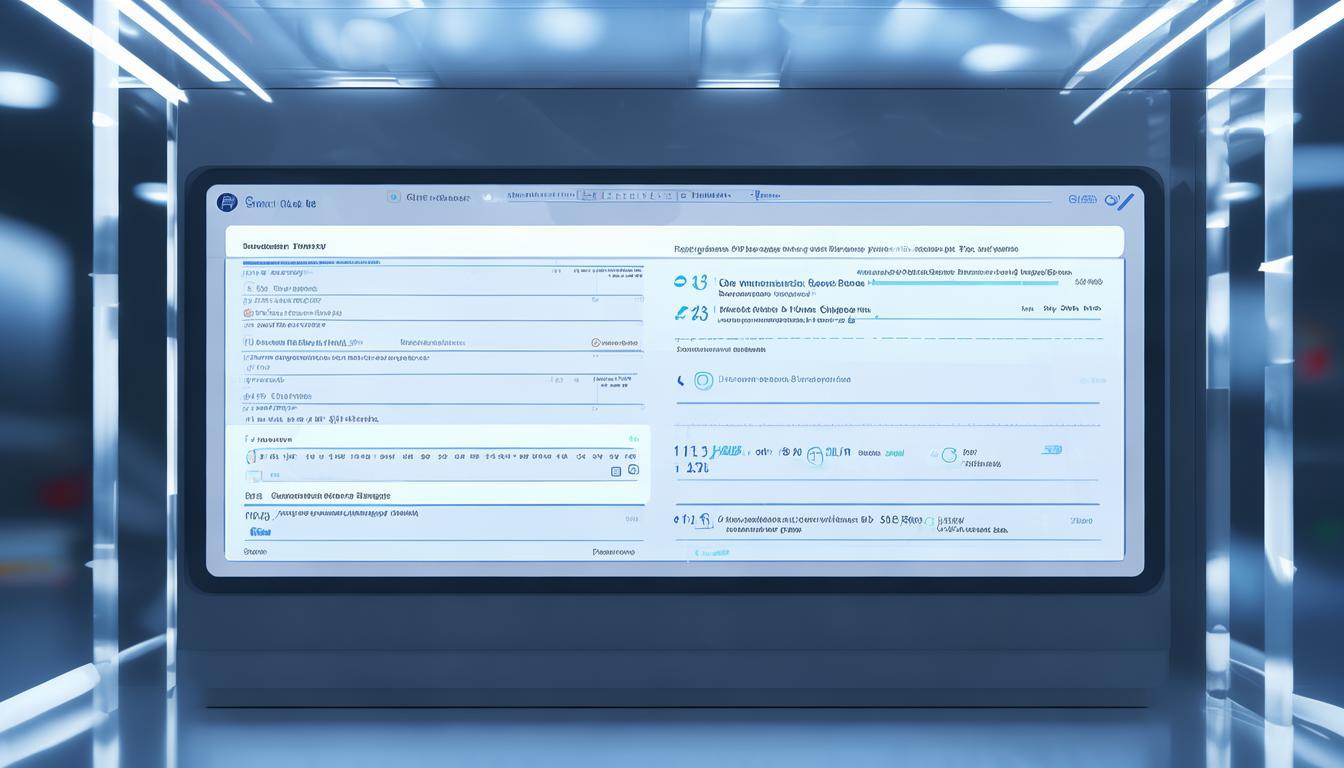Click the round dark-blue app logo icon
This screenshot has height=768, width=1344.
coord(227,203)
